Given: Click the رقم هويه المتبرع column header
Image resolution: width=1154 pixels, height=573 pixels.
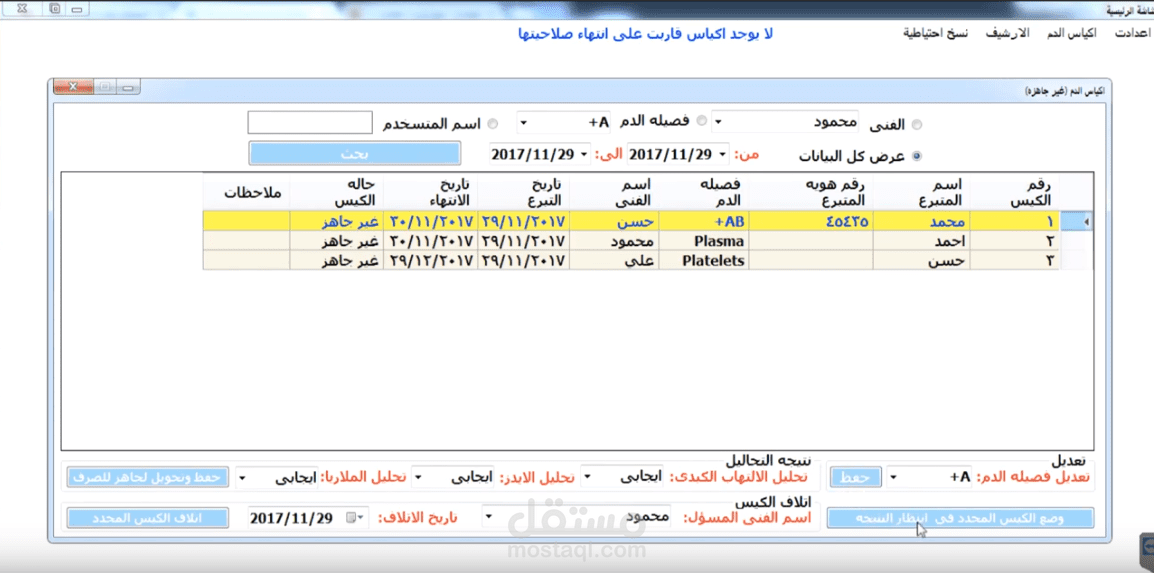Looking at the screenshot, I should click(x=811, y=191).
